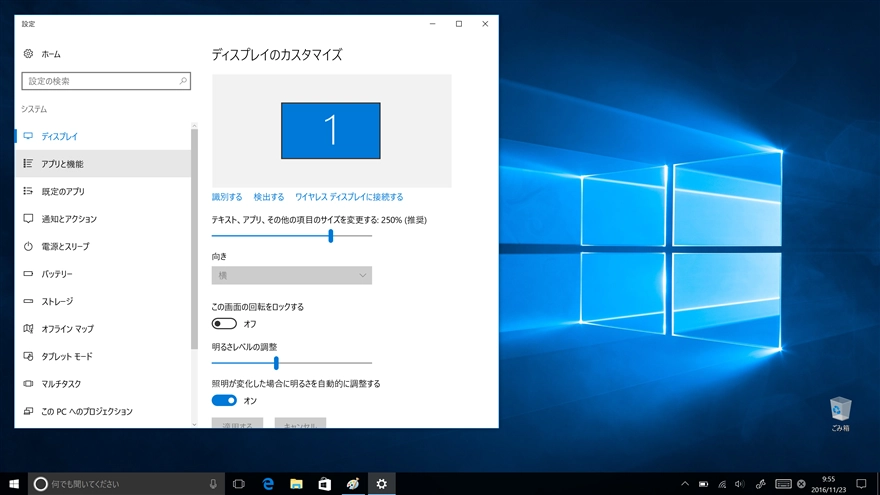Click the search magnifier icon in settings
The image size is (880, 495).
[x=183, y=81]
